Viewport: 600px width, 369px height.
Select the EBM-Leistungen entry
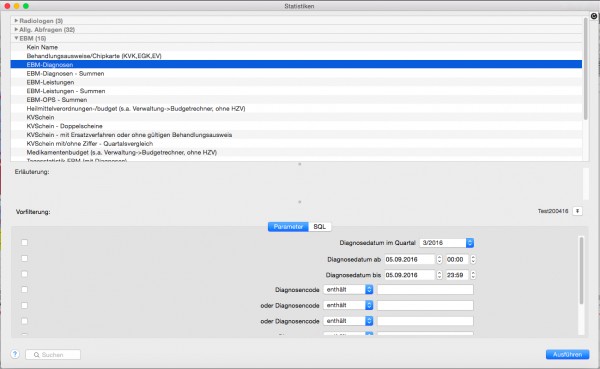296,82
